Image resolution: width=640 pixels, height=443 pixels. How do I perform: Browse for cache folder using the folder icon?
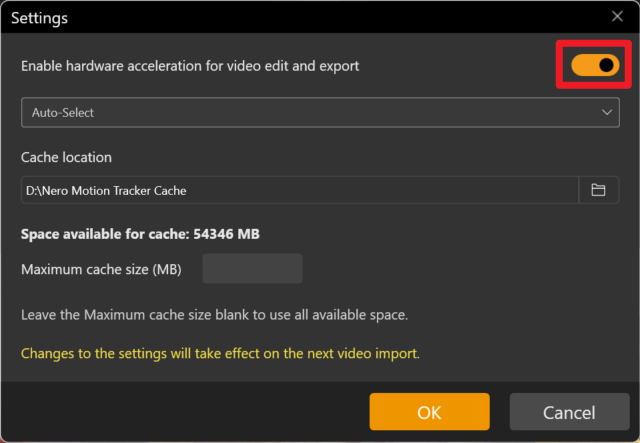click(x=599, y=190)
